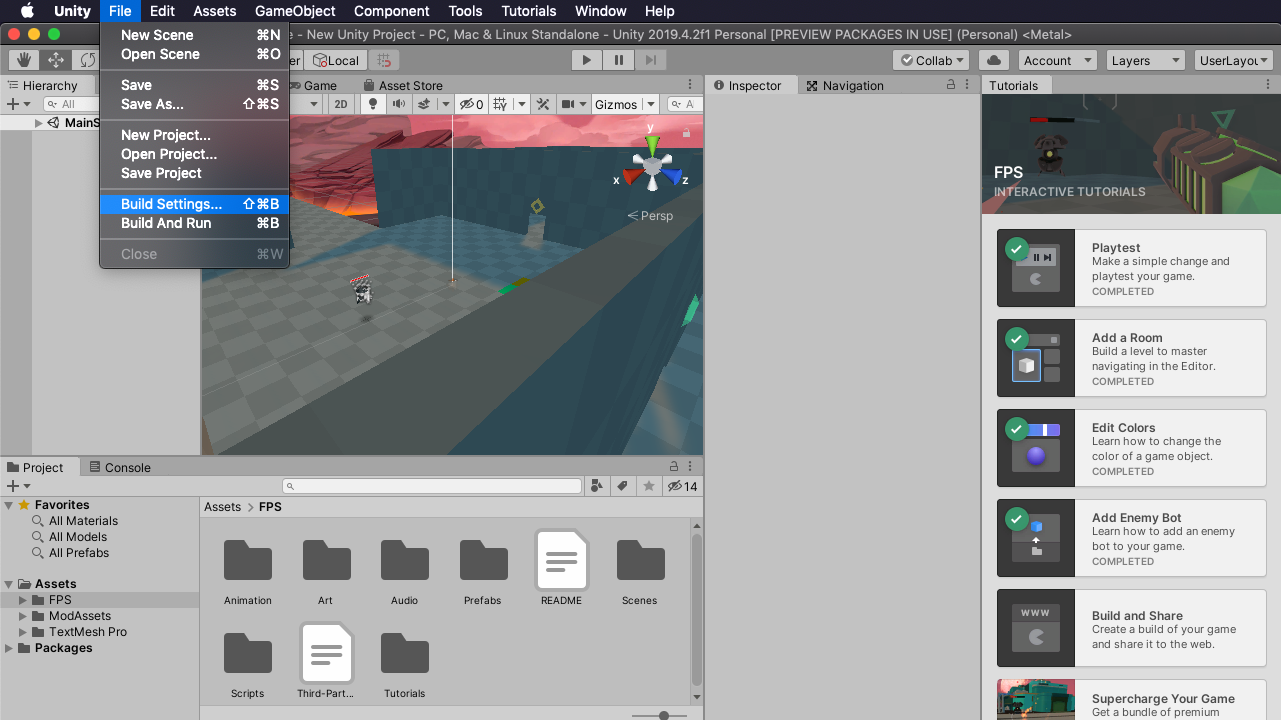Open the Layers dropdown
1281x720 pixels.
[1144, 60]
